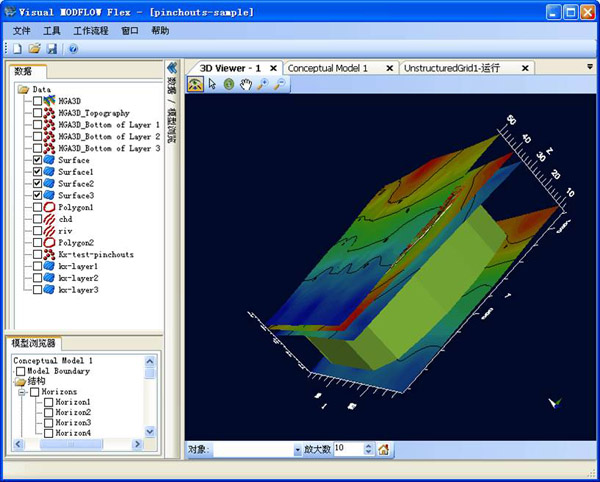Uncheck the Surface2 checkbox

[x=37, y=184]
